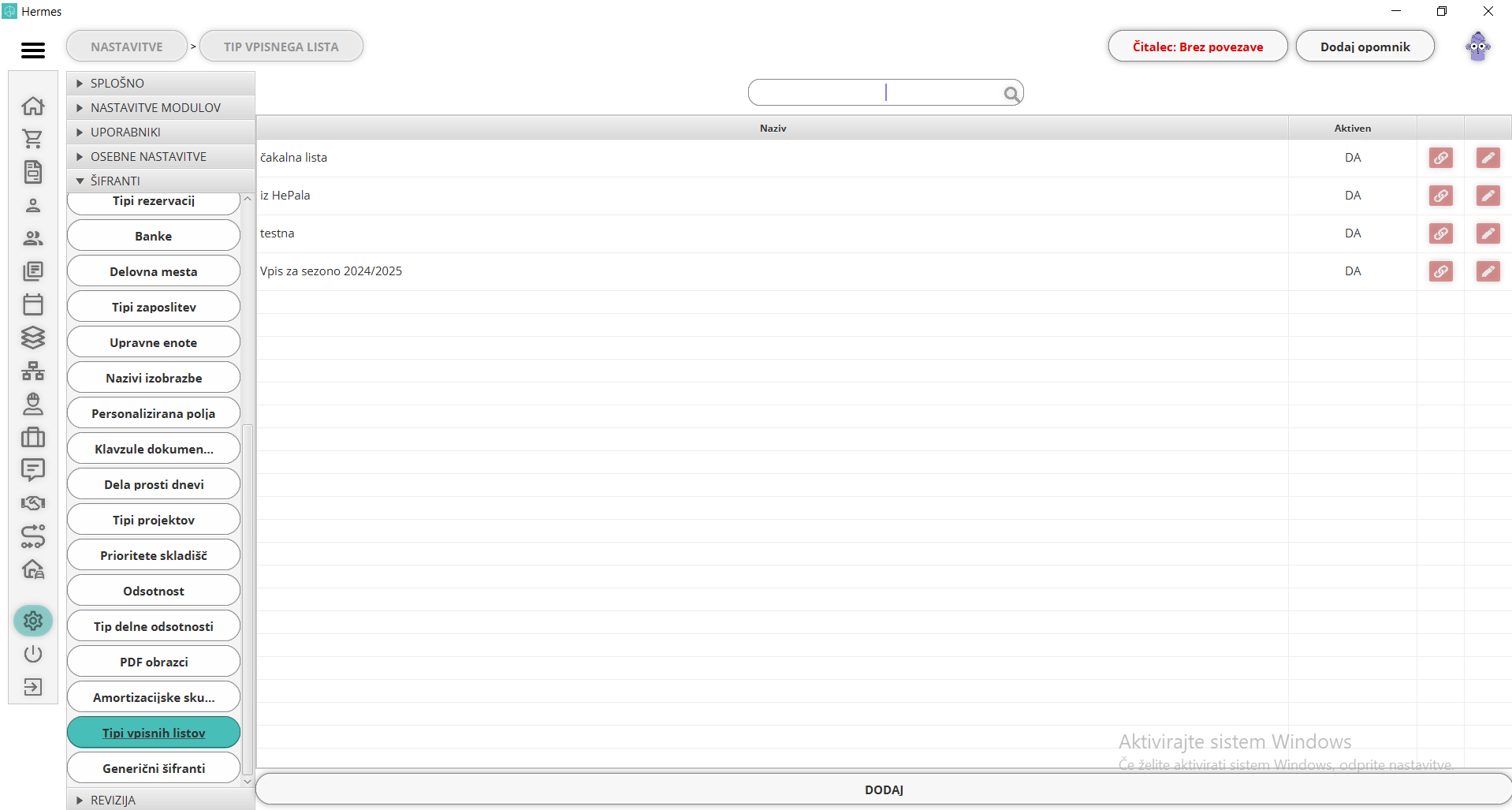Viewport: 1512px width, 810px height.
Task: Click TIP VPISNEGA LISTA breadcrumb
Action: [281, 47]
